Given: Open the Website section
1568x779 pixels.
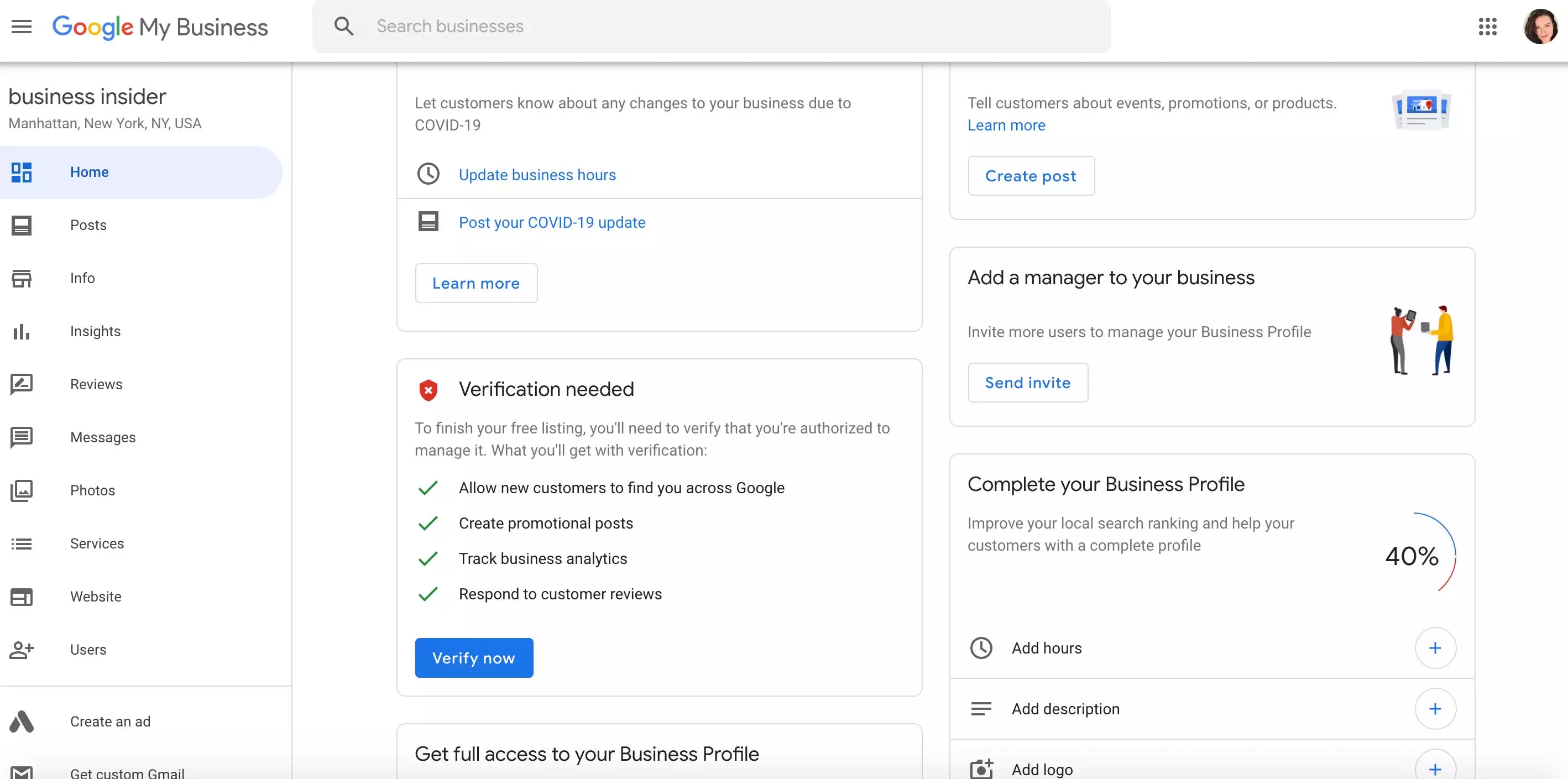Looking at the screenshot, I should (x=141, y=597).
